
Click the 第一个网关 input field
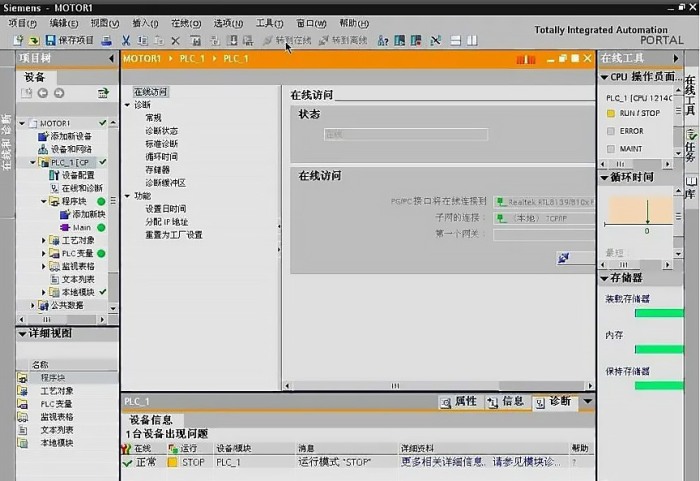click(x=544, y=234)
